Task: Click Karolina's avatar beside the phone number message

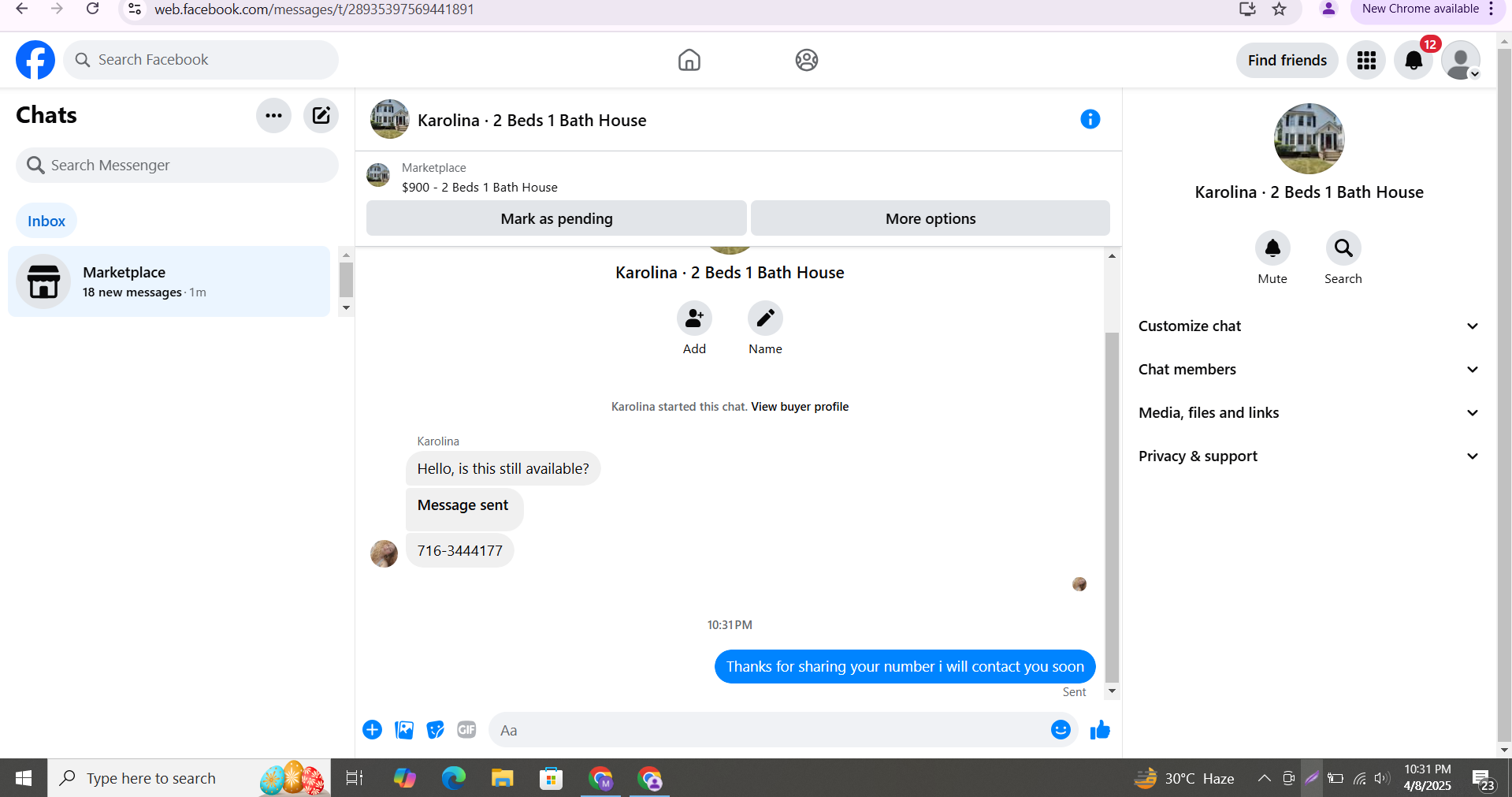Action: point(384,553)
